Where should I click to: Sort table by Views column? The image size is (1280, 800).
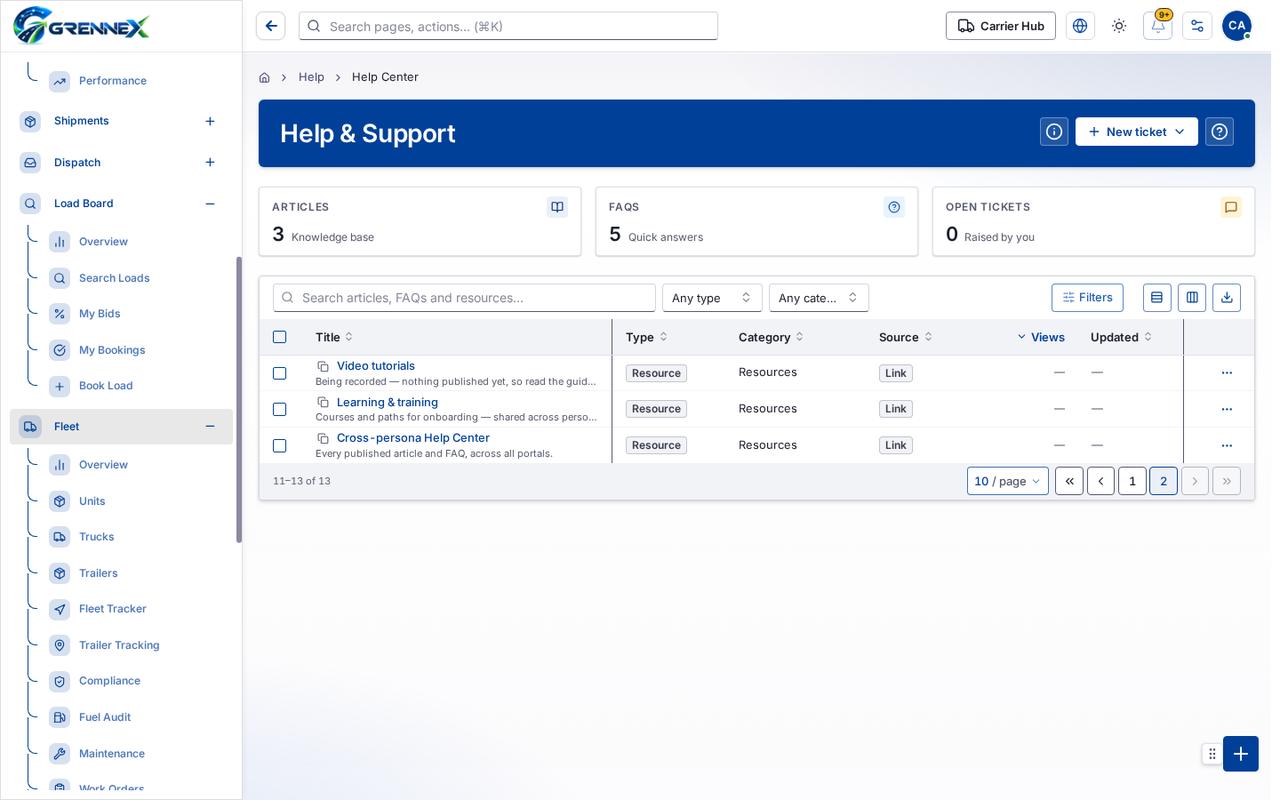(x=1041, y=337)
